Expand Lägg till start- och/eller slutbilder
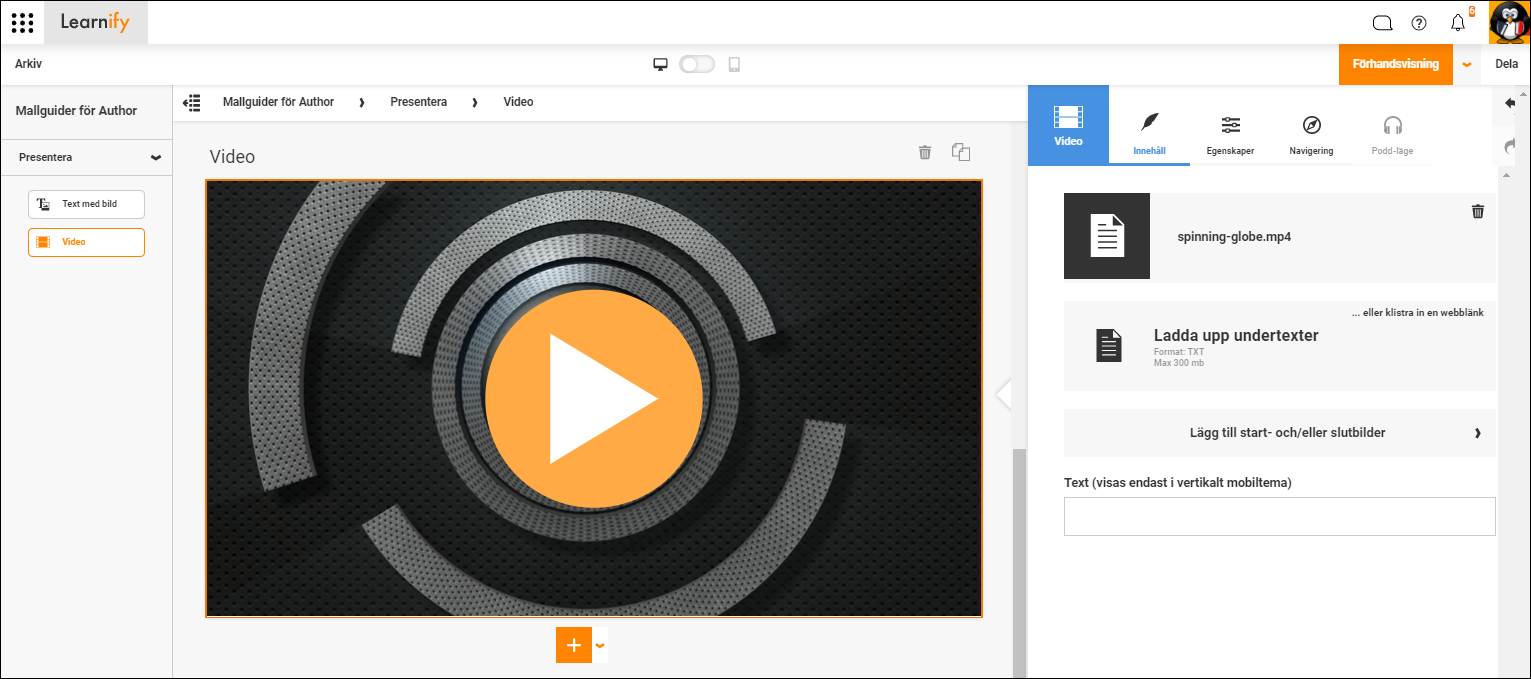The height and width of the screenshot is (679, 1531). [1280, 433]
